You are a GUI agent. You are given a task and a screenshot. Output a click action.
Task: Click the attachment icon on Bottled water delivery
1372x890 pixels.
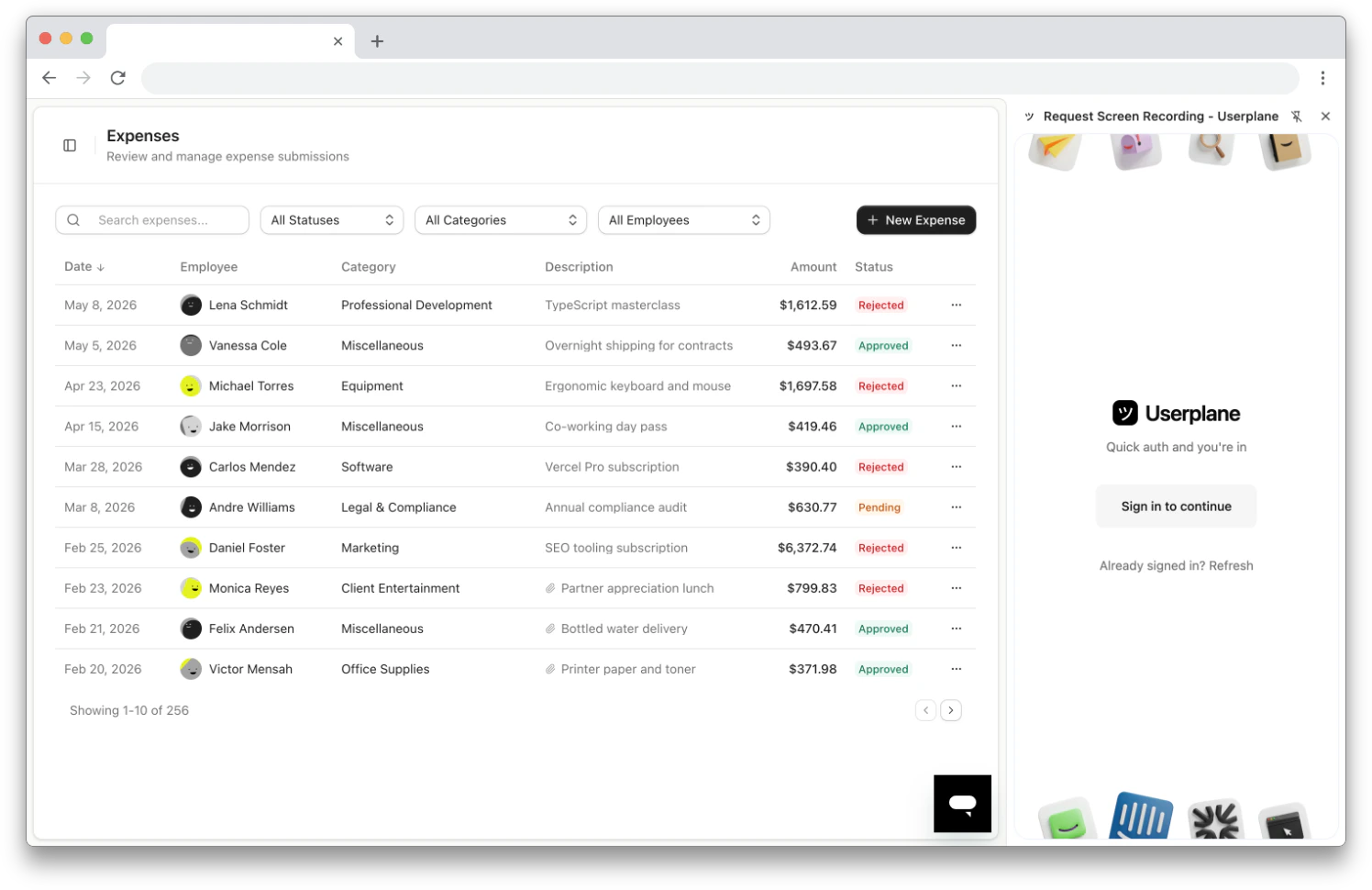tap(550, 629)
